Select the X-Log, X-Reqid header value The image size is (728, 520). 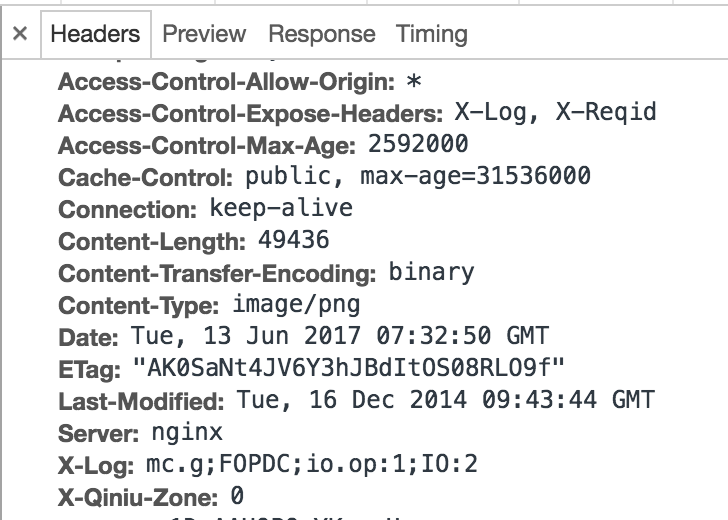pyautogui.click(x=555, y=112)
